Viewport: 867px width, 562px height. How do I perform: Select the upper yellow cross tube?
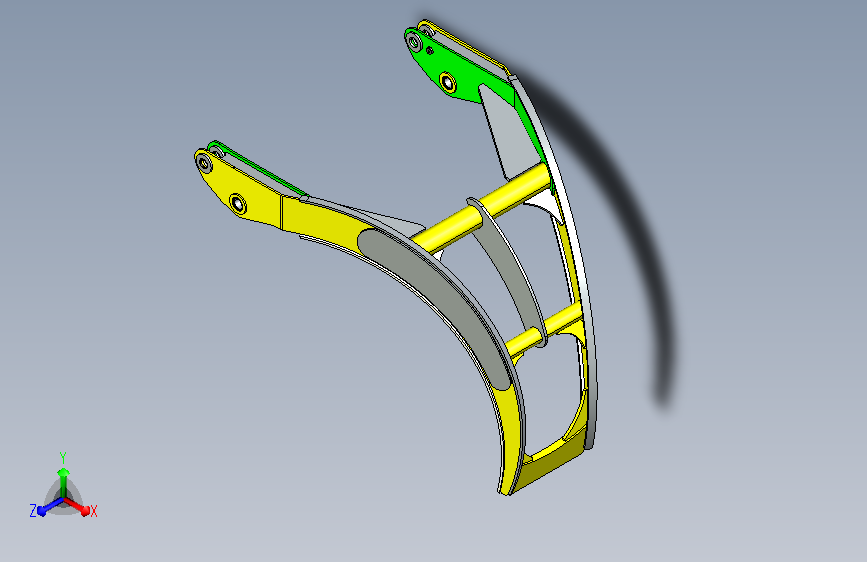tap(482, 207)
